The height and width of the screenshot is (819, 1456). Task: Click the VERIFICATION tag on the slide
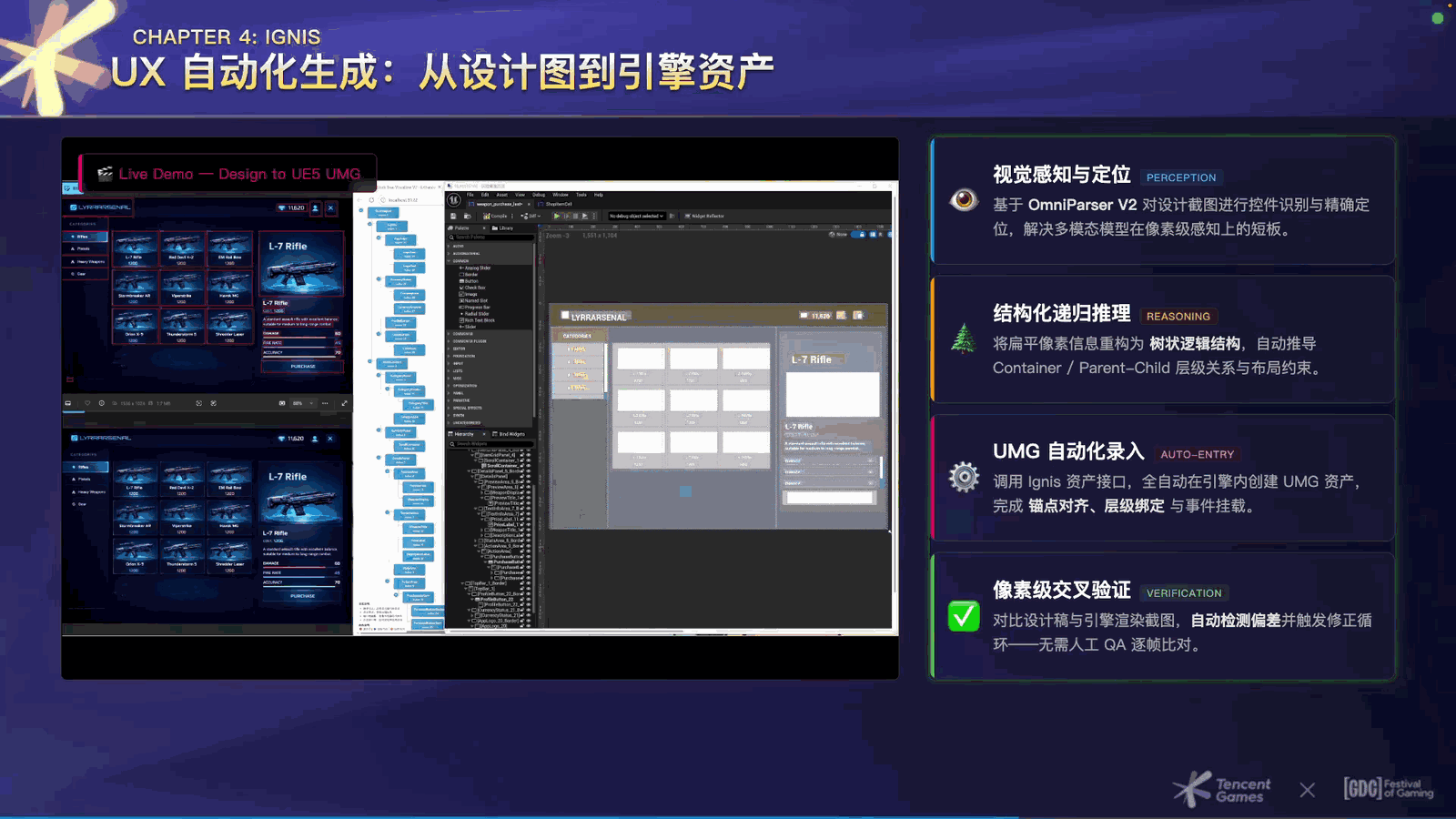[x=1184, y=593]
